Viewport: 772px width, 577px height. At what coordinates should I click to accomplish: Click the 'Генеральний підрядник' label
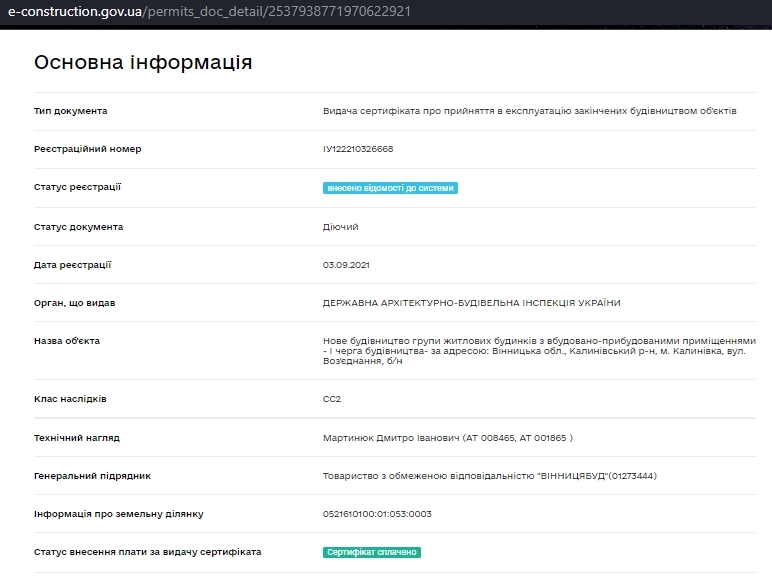pyautogui.click(x=93, y=476)
